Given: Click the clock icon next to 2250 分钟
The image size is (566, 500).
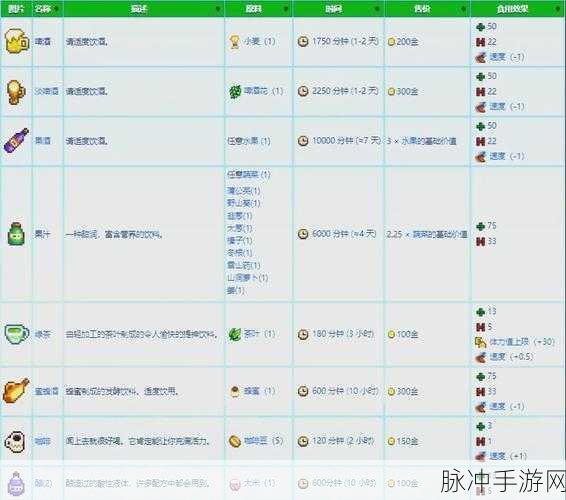Looking at the screenshot, I should click(x=303, y=91).
